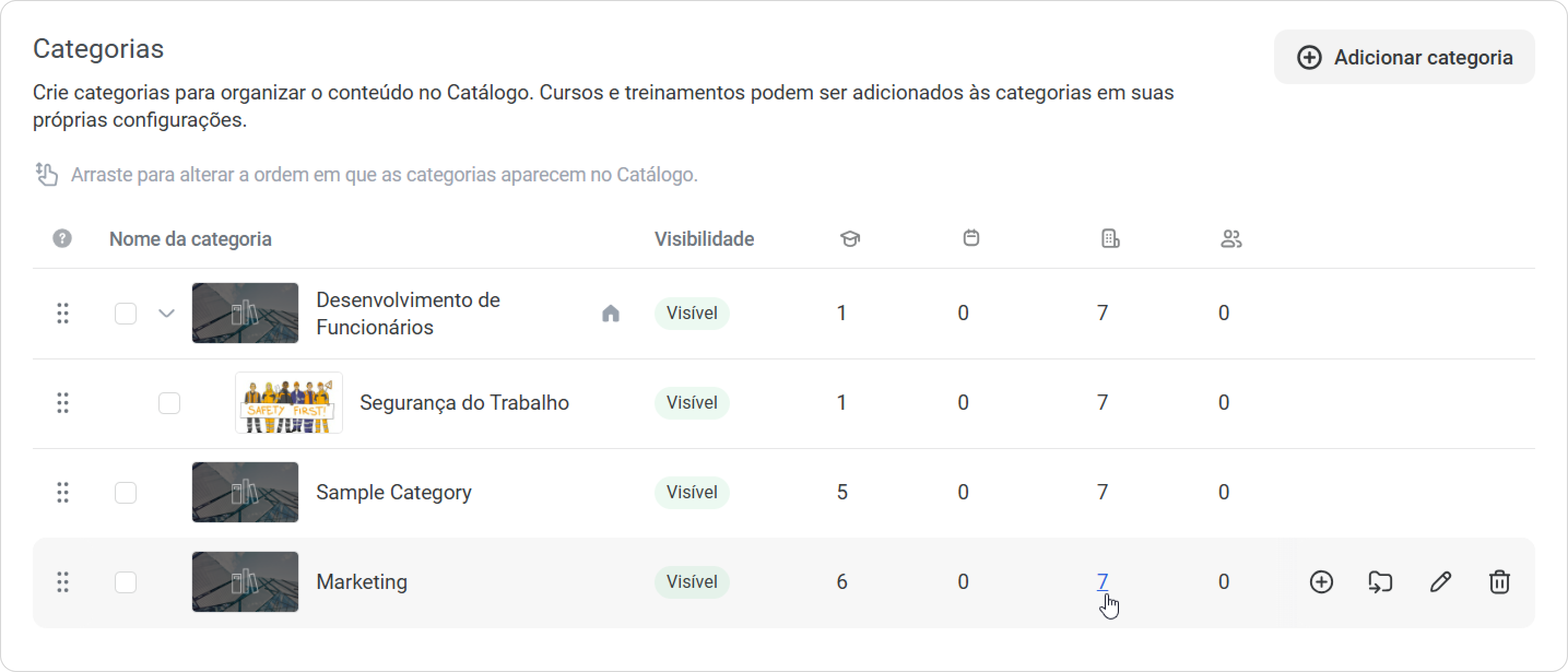Click the move category icon in Marketing row
This screenshot has width=1568, height=672.
pyautogui.click(x=1380, y=582)
